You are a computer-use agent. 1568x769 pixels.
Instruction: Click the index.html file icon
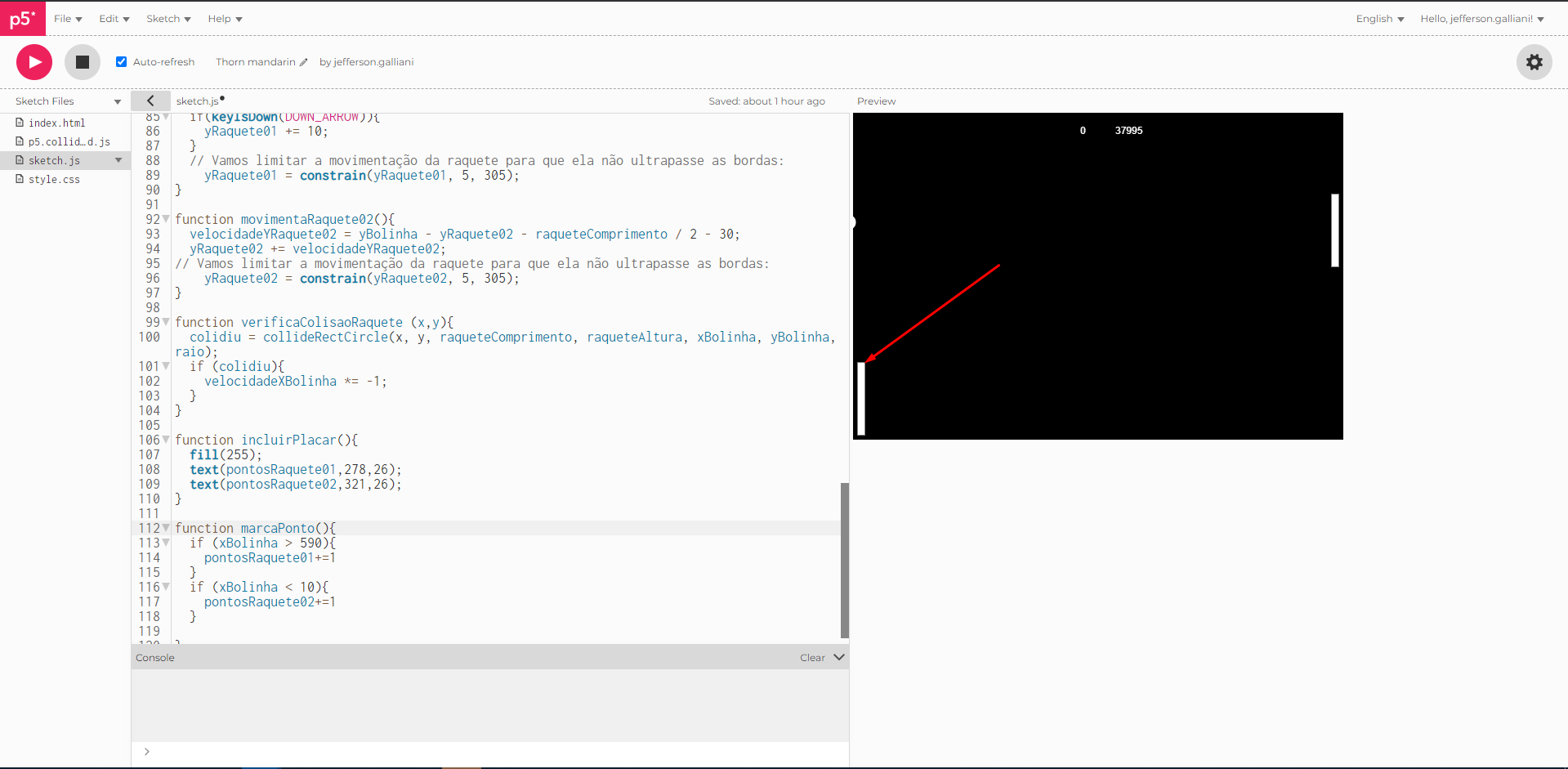click(x=20, y=123)
